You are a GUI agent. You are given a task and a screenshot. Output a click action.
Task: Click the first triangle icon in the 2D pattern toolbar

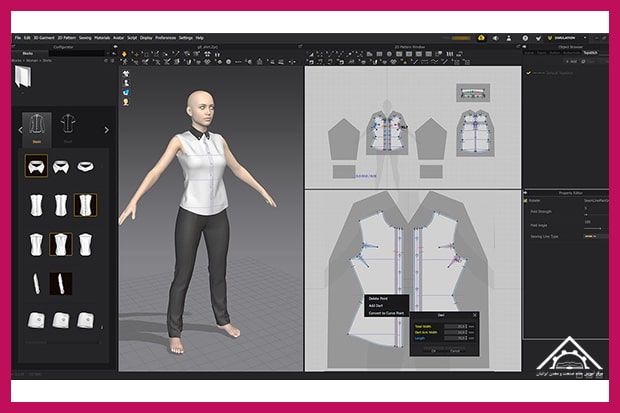(312, 54)
